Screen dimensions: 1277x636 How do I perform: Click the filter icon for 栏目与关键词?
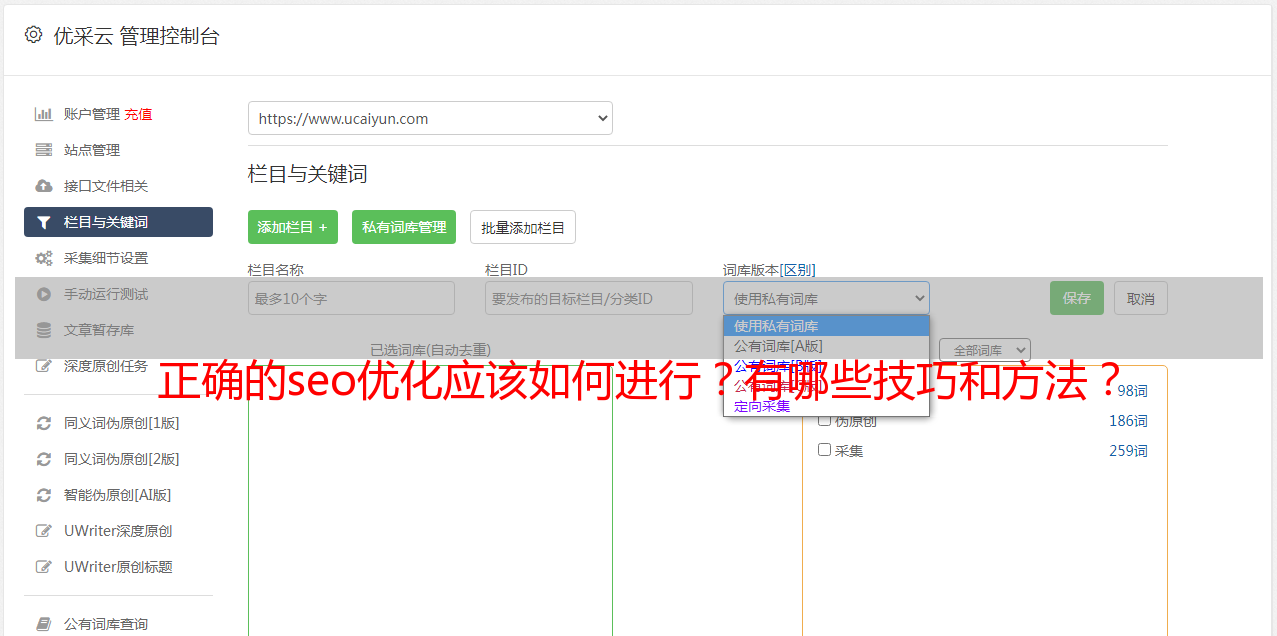(43, 222)
